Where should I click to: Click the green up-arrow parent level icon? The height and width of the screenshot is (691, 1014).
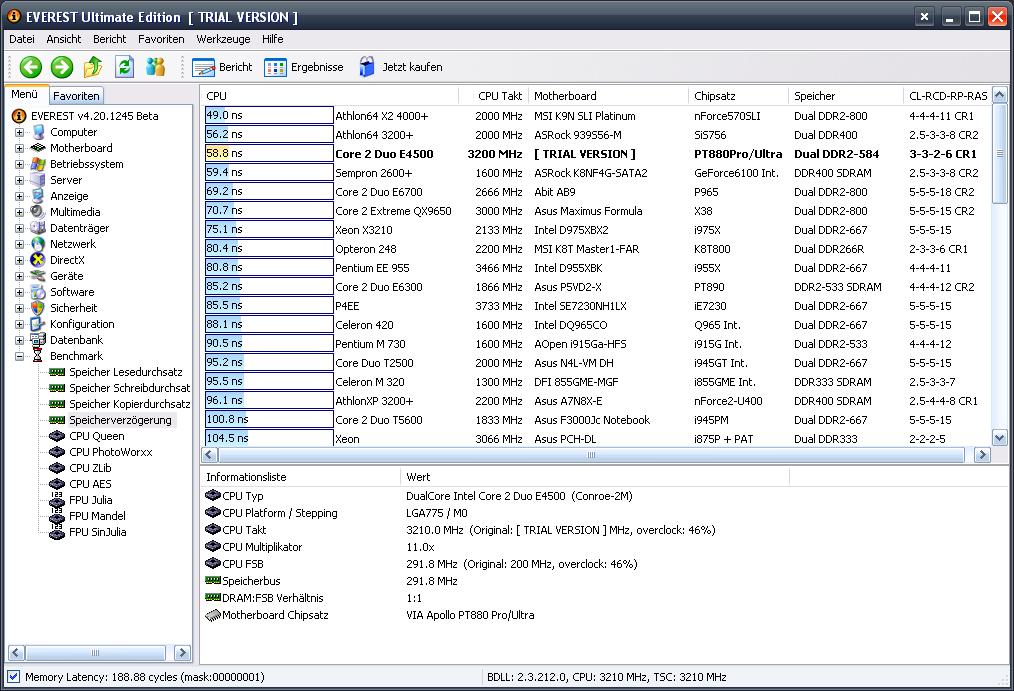coord(93,67)
